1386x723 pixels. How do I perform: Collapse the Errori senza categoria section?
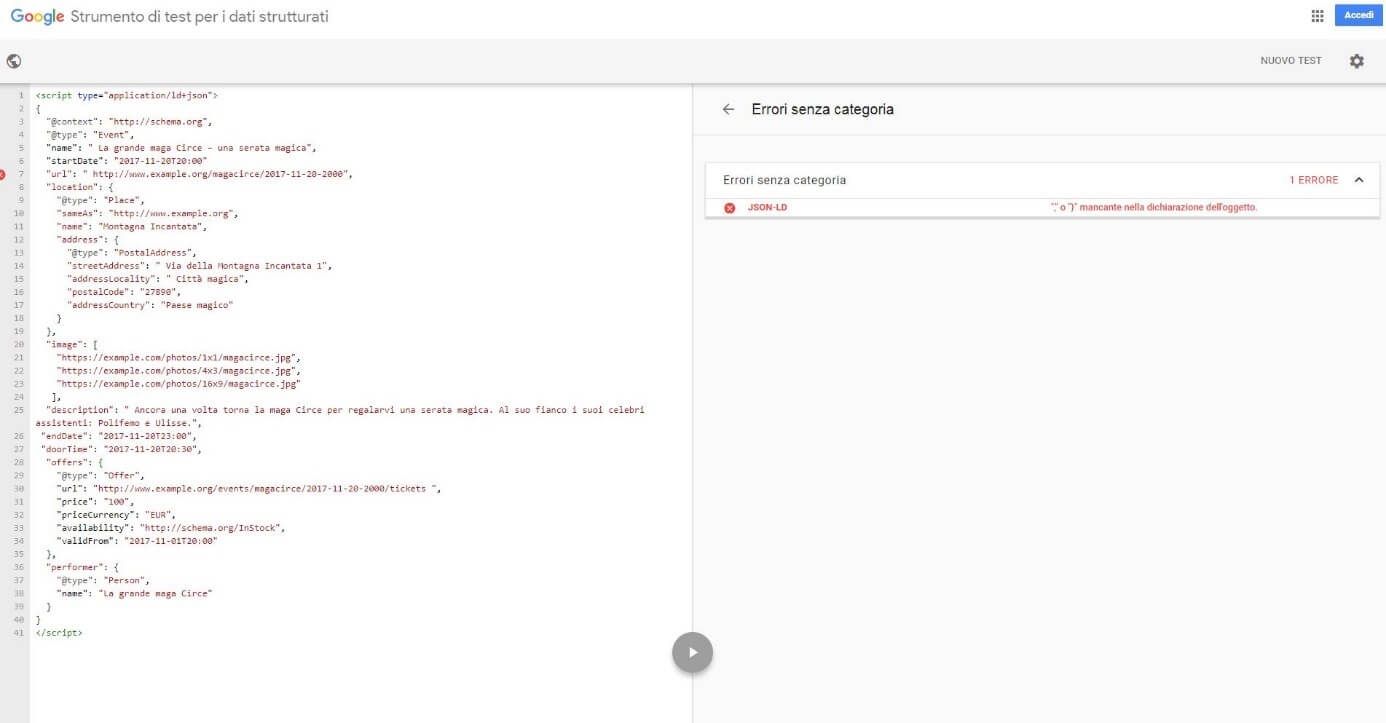1359,180
